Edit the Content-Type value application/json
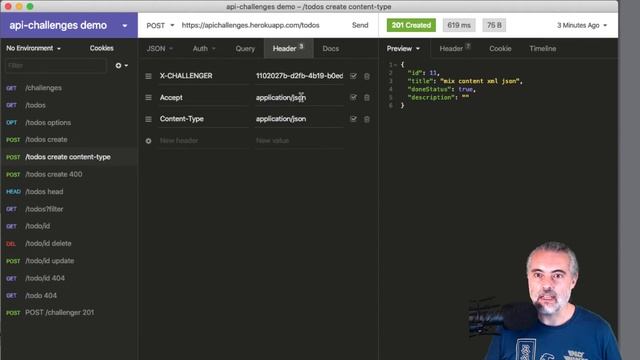The width and height of the screenshot is (640, 360). tap(299, 119)
